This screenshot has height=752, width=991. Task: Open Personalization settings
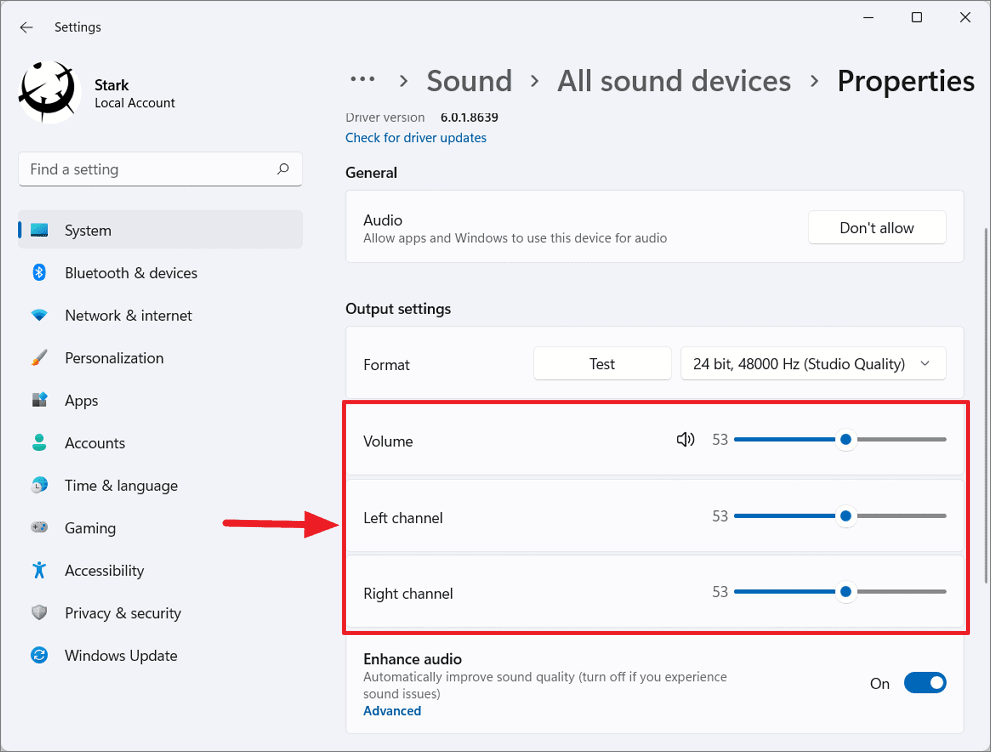pyautogui.click(x=114, y=357)
